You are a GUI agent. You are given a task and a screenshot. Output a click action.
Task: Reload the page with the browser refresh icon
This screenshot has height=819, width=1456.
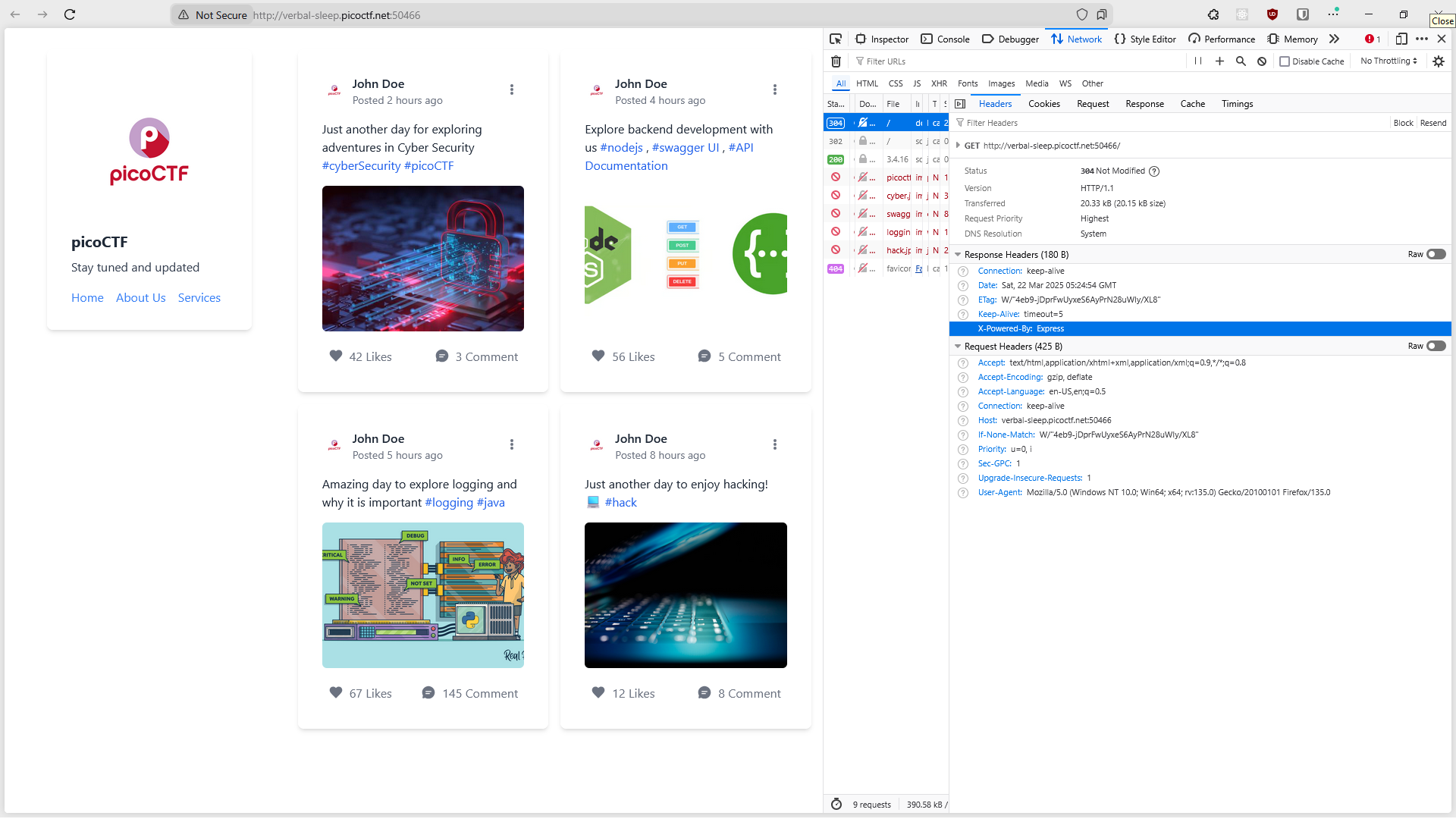70,14
